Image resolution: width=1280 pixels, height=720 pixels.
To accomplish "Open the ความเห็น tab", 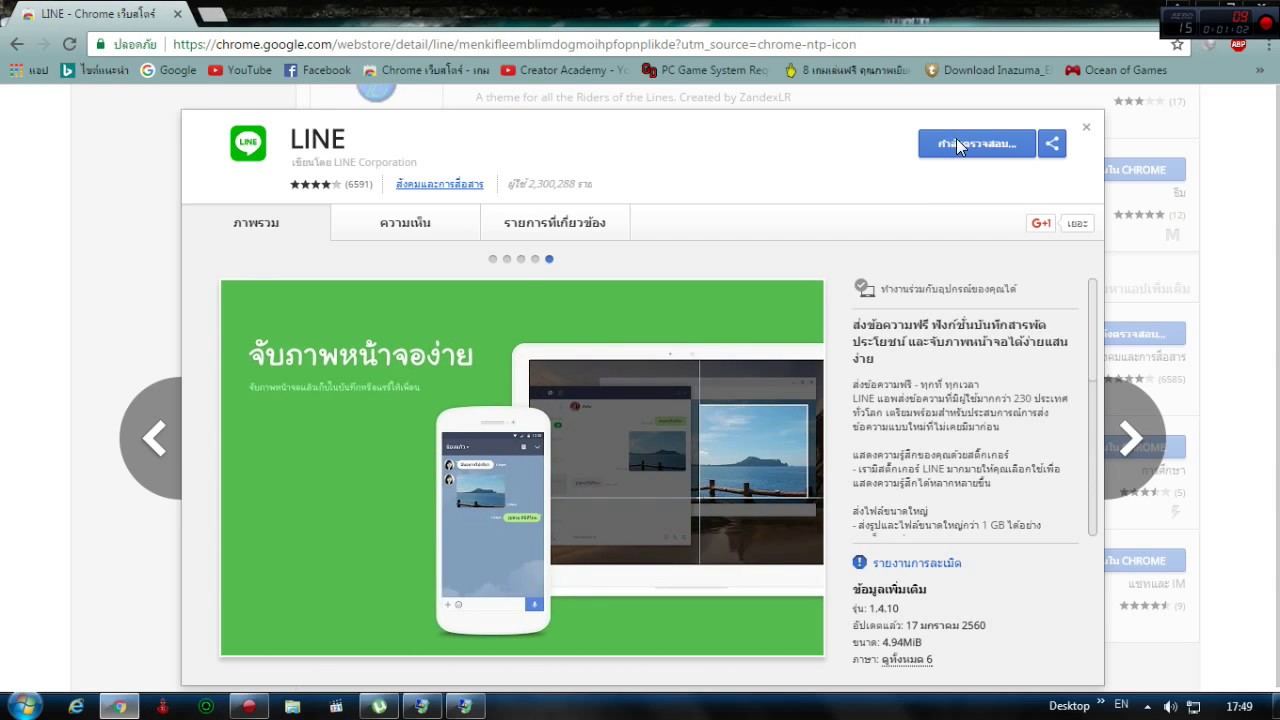I will (405, 223).
